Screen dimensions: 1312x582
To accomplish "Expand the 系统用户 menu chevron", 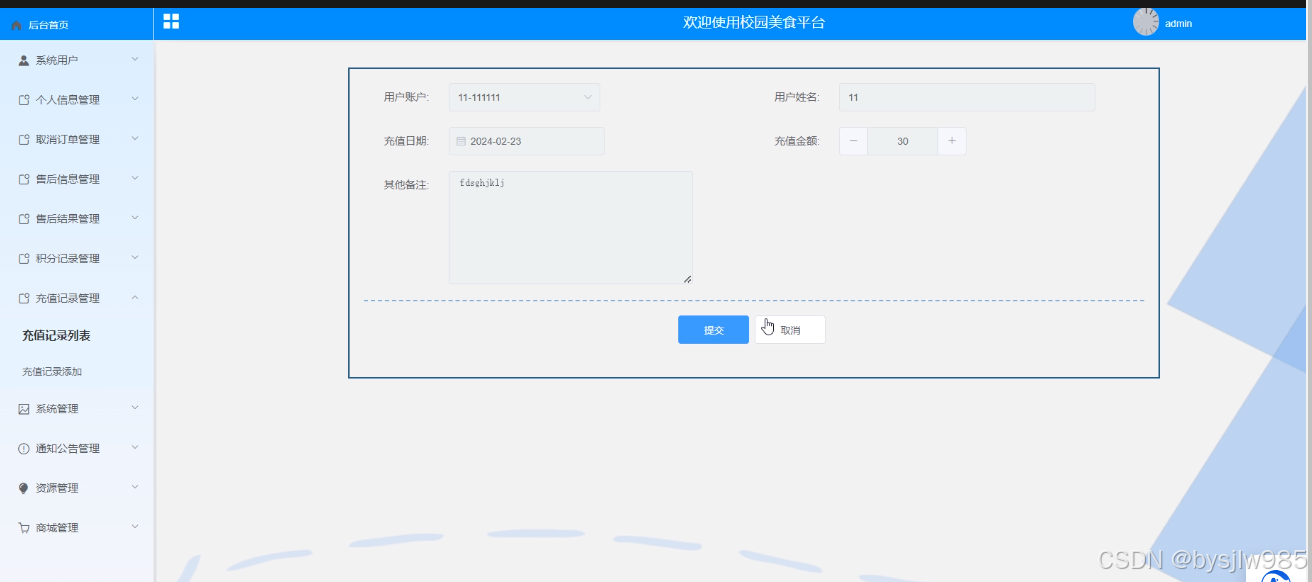I will 135,60.
